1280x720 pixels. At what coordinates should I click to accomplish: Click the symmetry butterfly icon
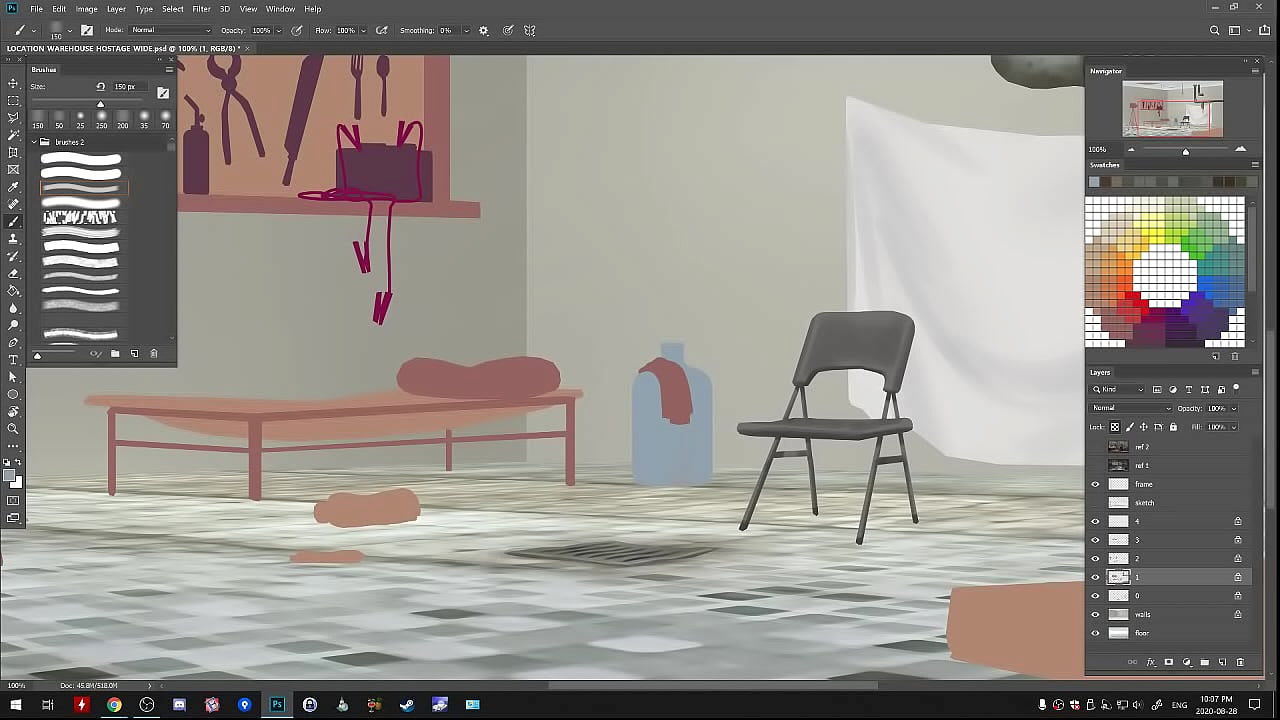(530, 31)
